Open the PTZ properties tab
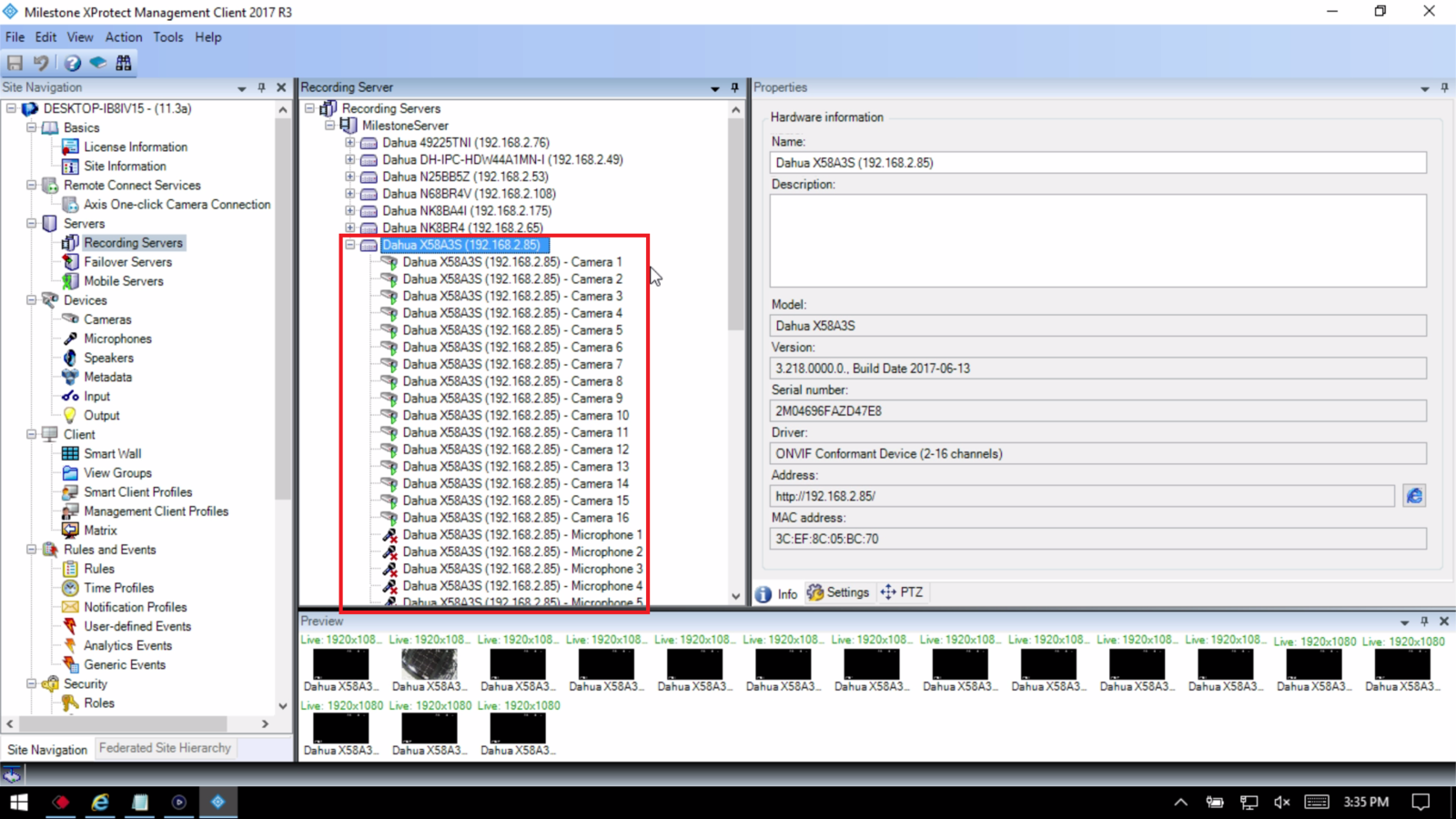Screen dimensions: 1456x819 902,592
